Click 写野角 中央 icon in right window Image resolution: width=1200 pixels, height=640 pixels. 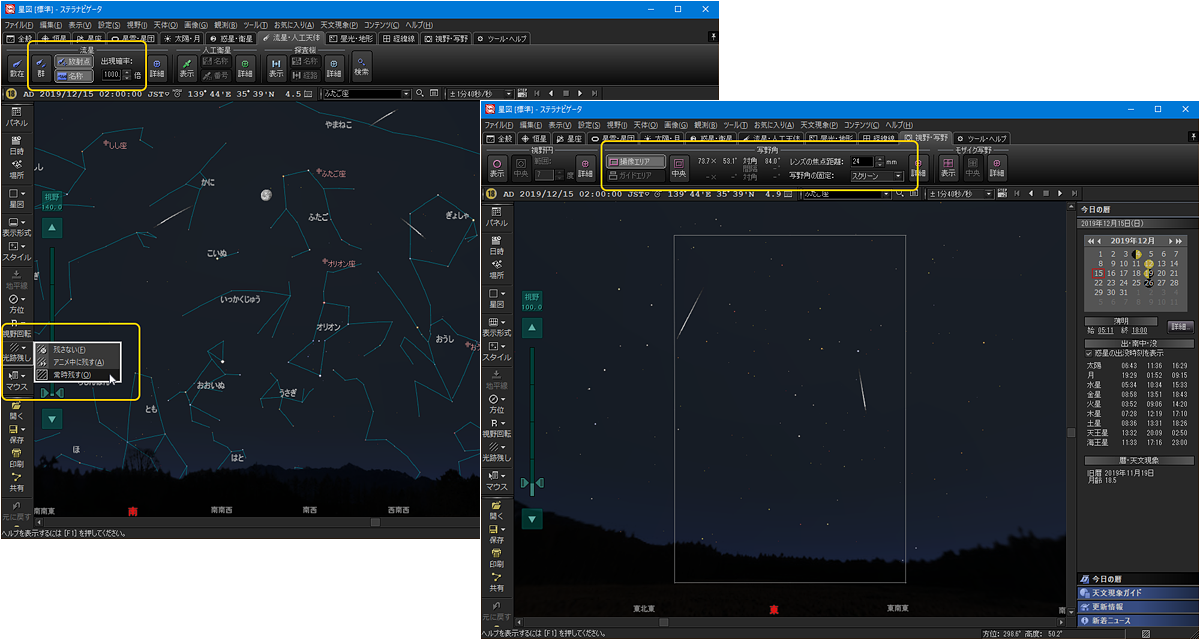679,167
